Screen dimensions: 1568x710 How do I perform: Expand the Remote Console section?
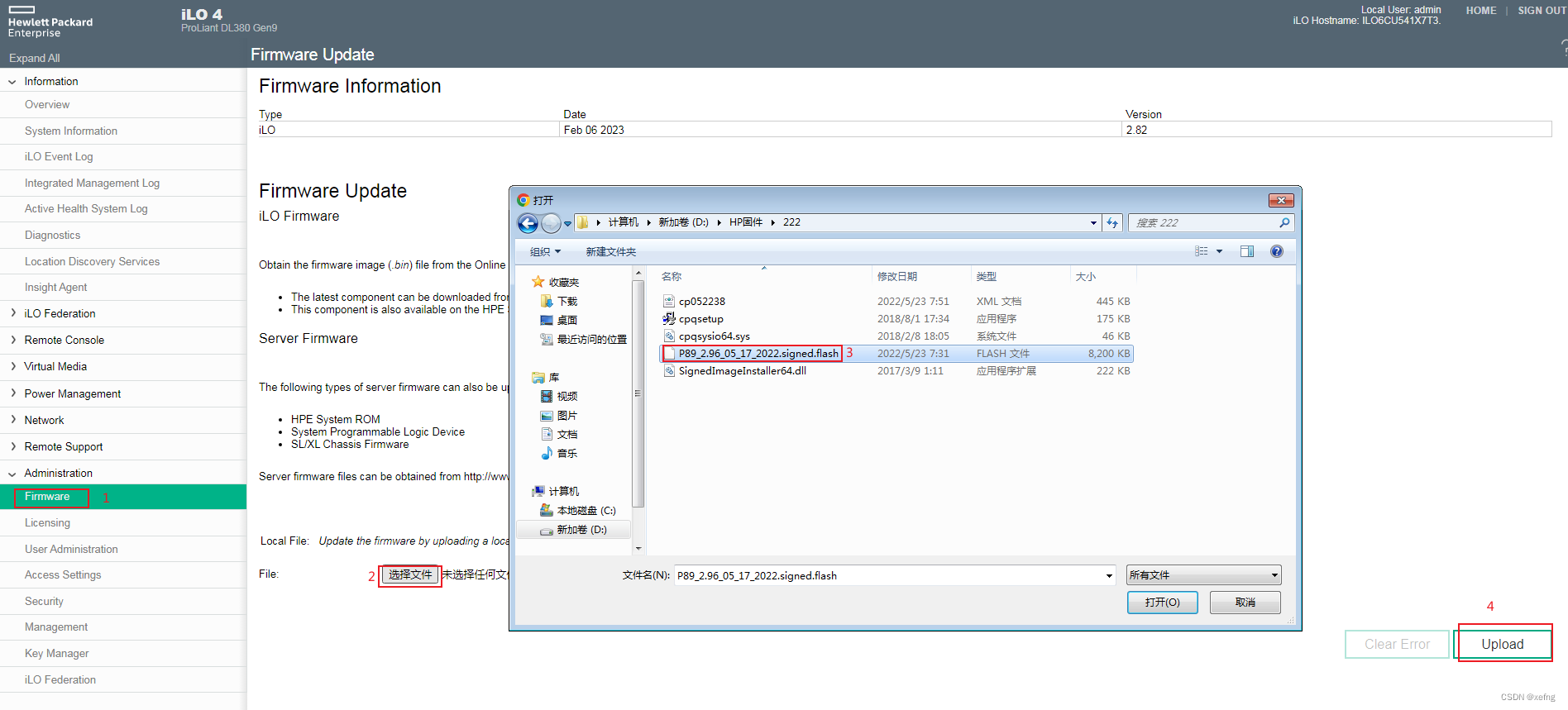click(x=12, y=340)
